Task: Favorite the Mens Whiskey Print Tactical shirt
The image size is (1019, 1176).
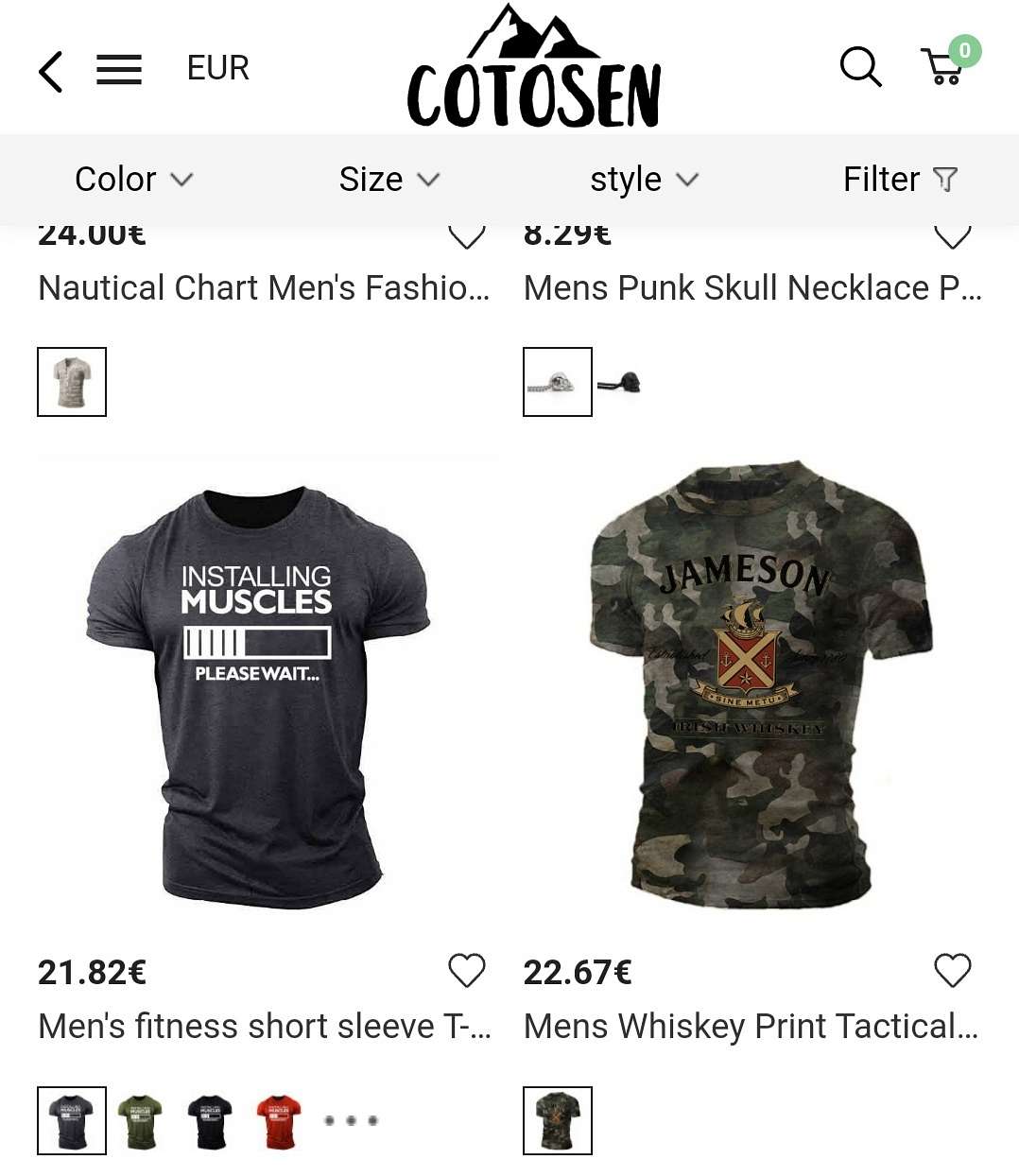Action: tap(953, 971)
